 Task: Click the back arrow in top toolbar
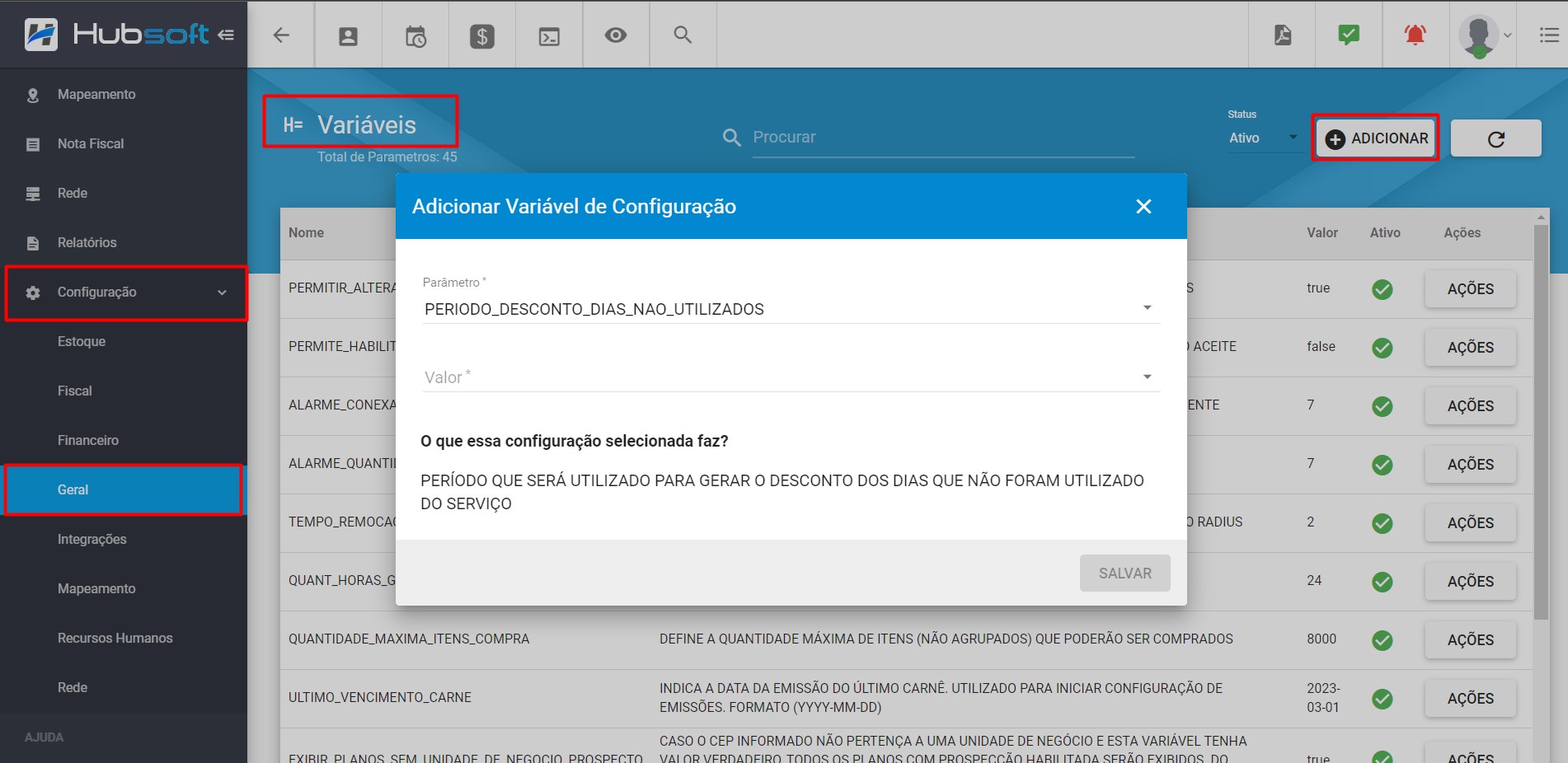click(x=281, y=35)
